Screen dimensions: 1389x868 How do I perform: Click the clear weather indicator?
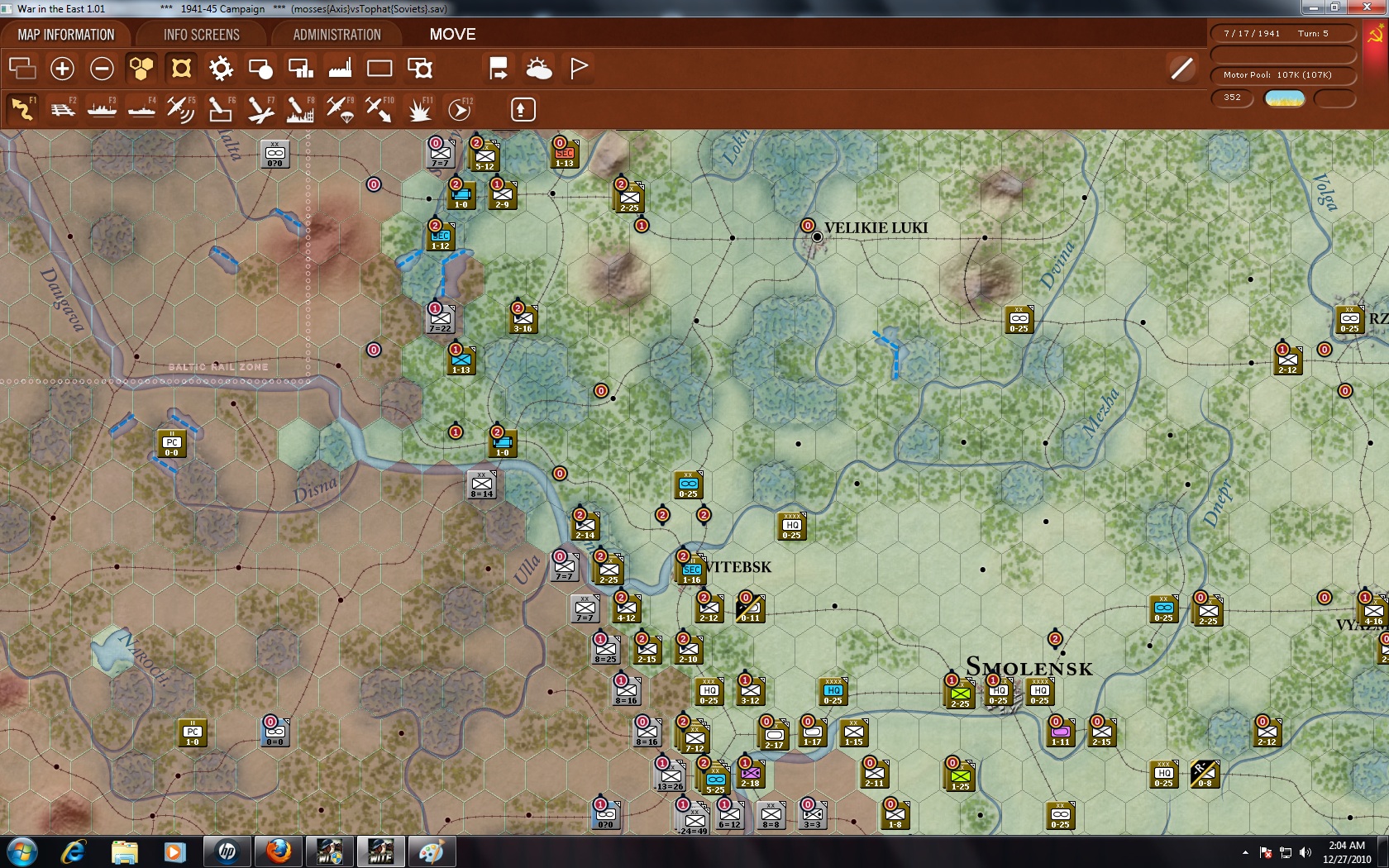pyautogui.click(x=1285, y=98)
